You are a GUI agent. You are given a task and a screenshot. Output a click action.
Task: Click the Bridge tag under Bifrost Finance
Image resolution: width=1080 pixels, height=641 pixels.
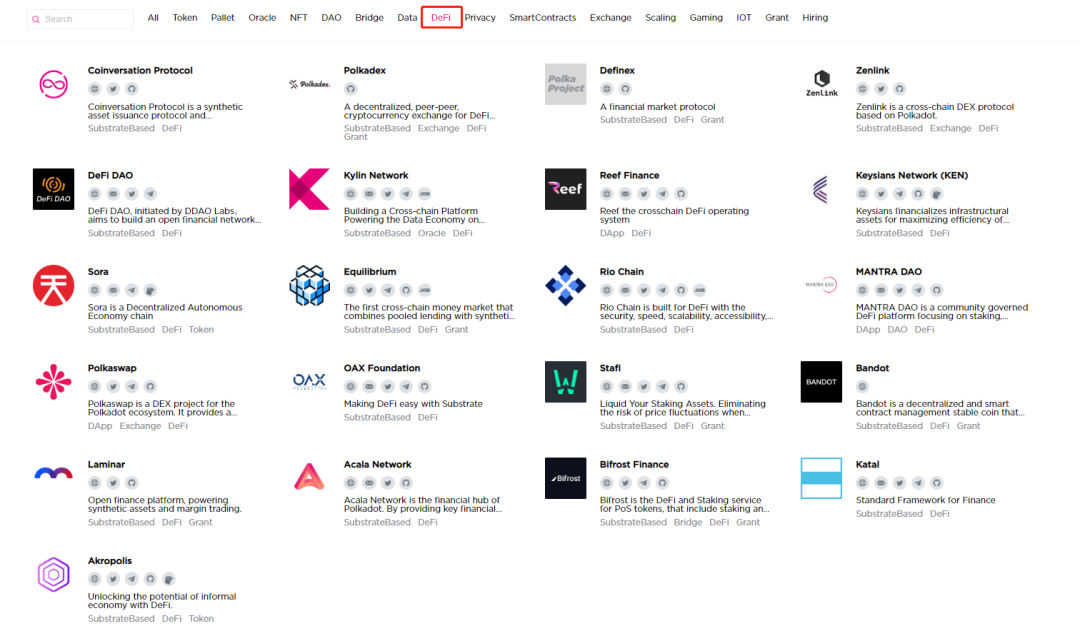tap(688, 523)
